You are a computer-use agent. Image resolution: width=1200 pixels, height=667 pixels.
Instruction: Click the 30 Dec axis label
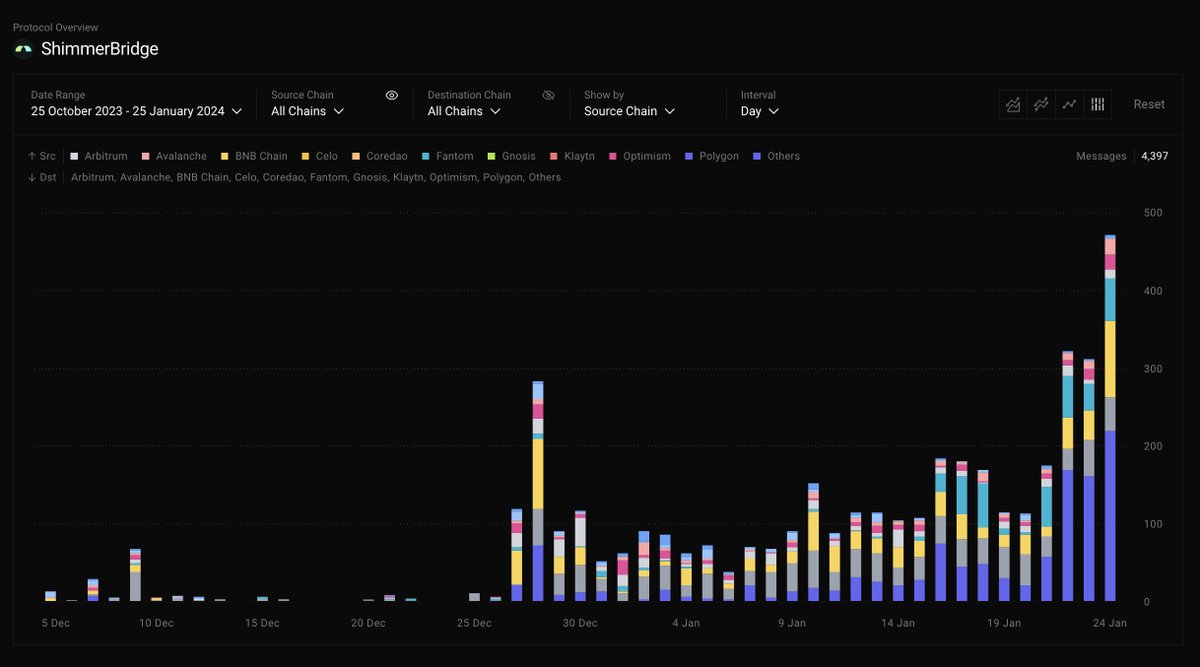[580, 623]
